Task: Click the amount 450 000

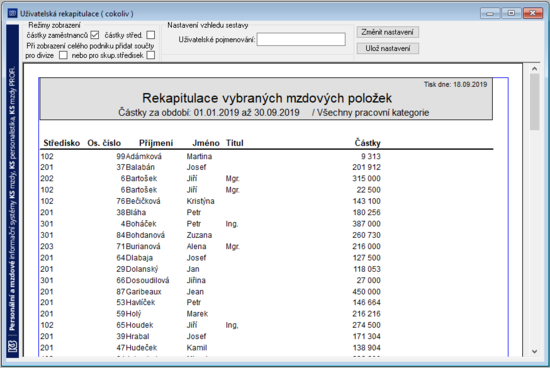Action: tap(367, 292)
